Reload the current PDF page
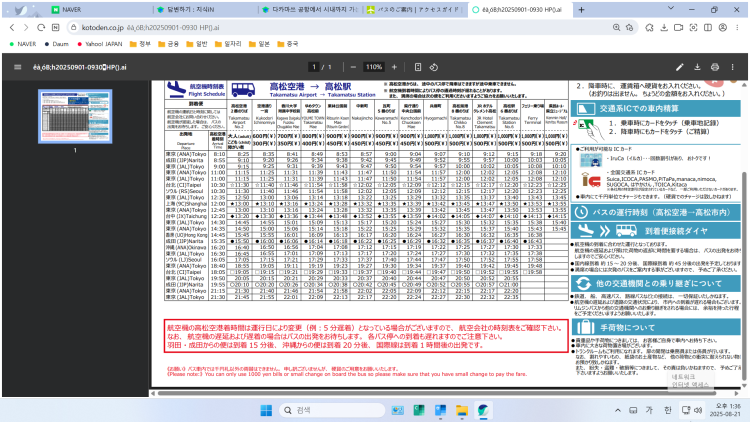This screenshot has height=422, width=750. (x=41, y=28)
